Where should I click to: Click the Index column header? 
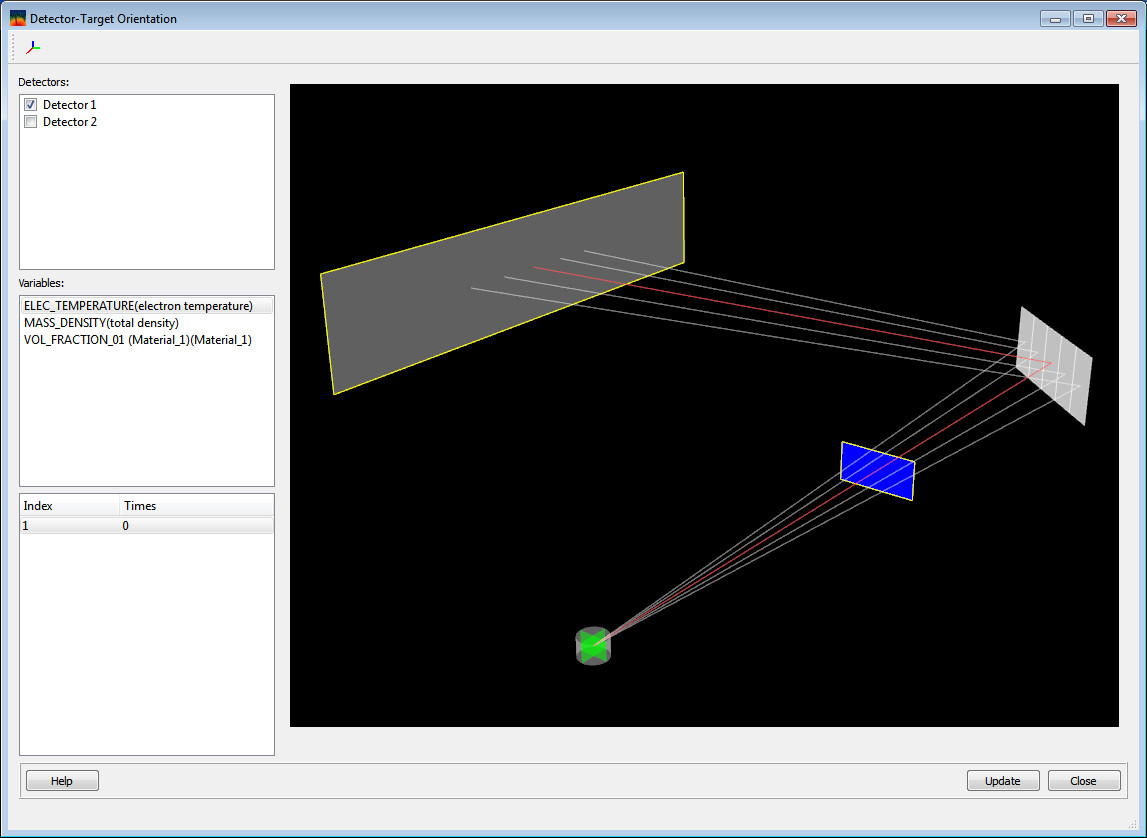(x=68, y=506)
